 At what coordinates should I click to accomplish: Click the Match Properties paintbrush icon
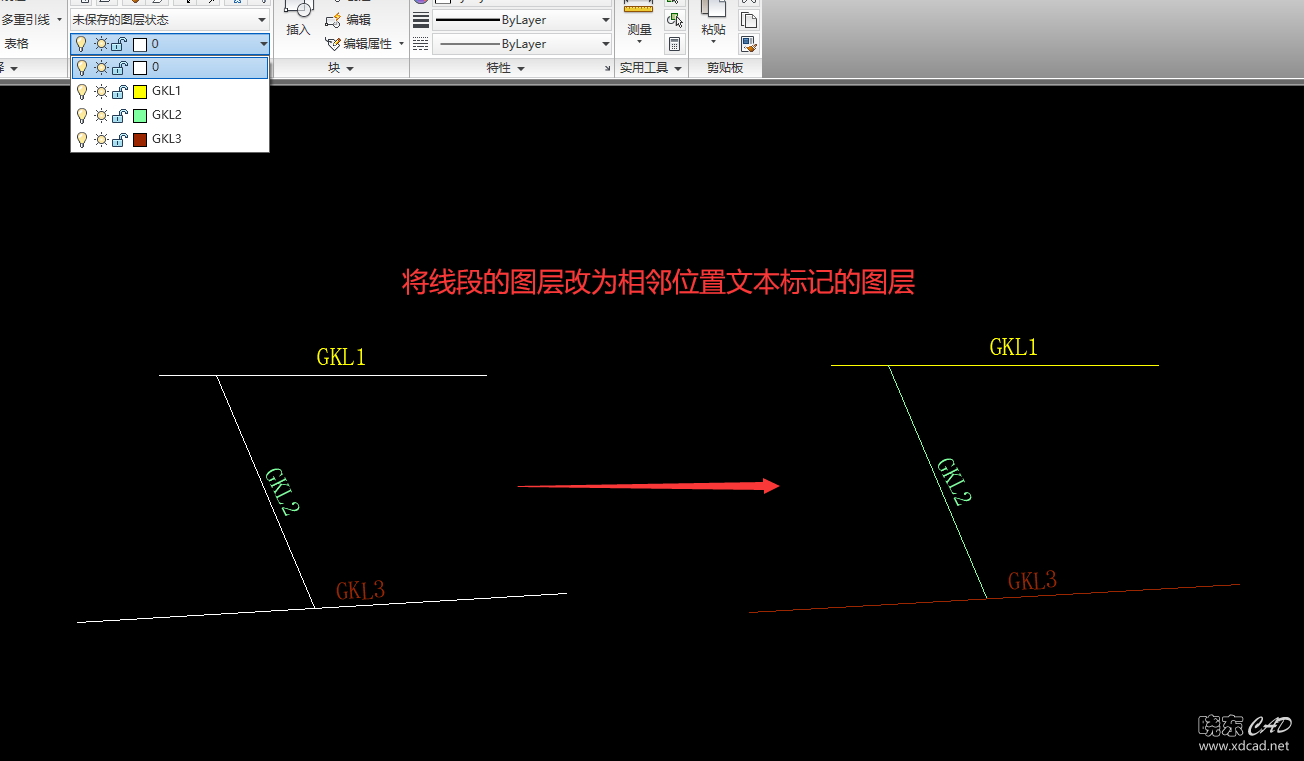[749, 44]
